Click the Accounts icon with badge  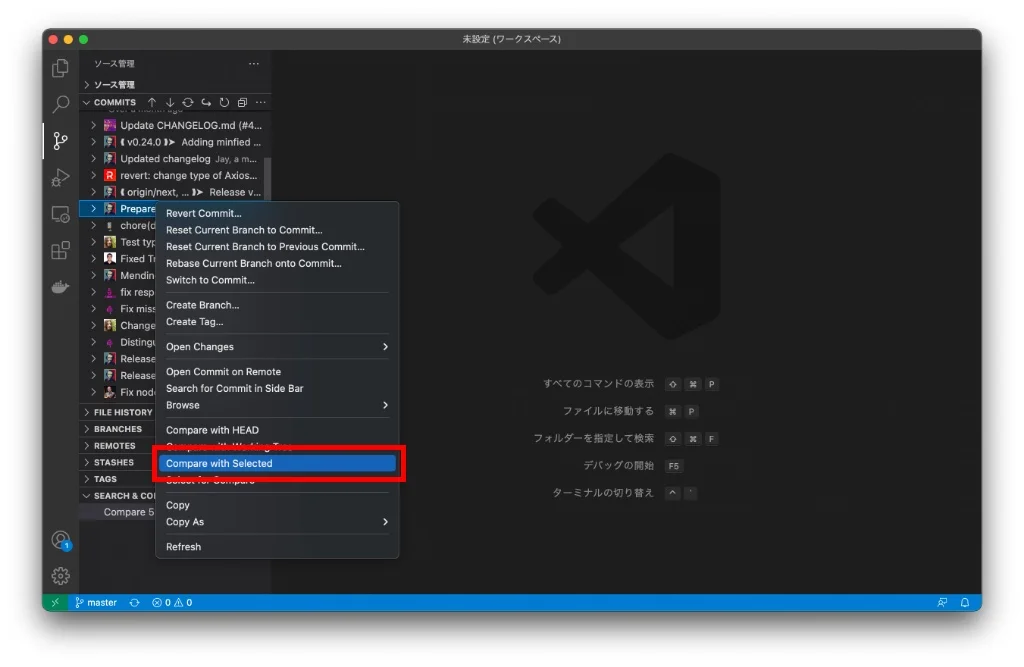point(60,540)
